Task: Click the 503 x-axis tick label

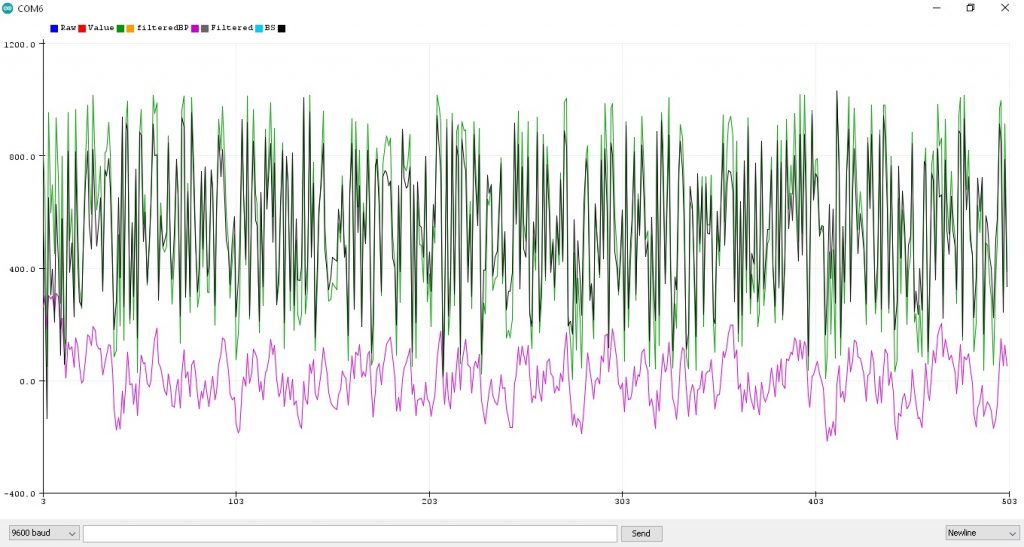Action: (1009, 501)
